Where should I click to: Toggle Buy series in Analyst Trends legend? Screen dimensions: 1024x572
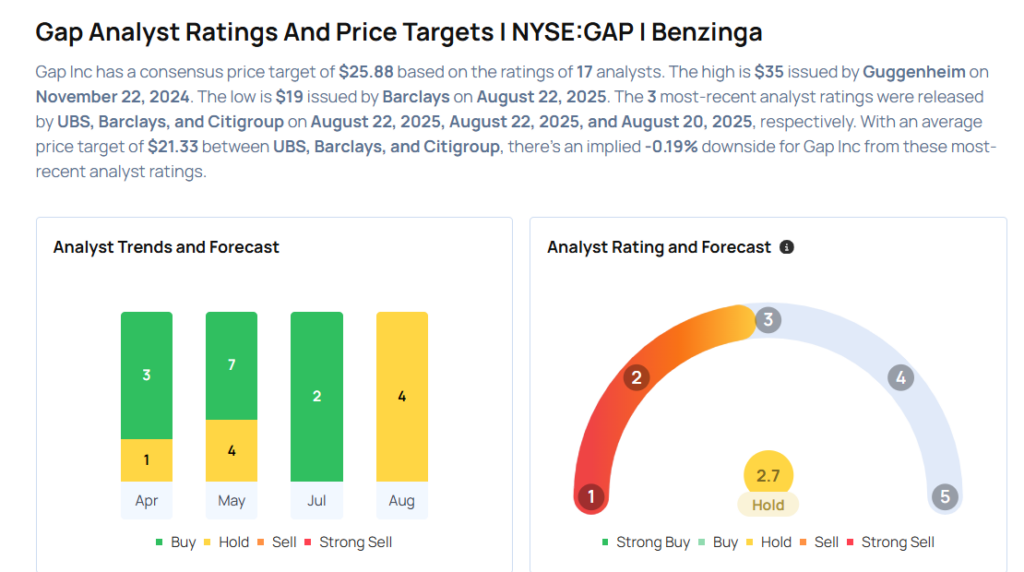(175, 542)
